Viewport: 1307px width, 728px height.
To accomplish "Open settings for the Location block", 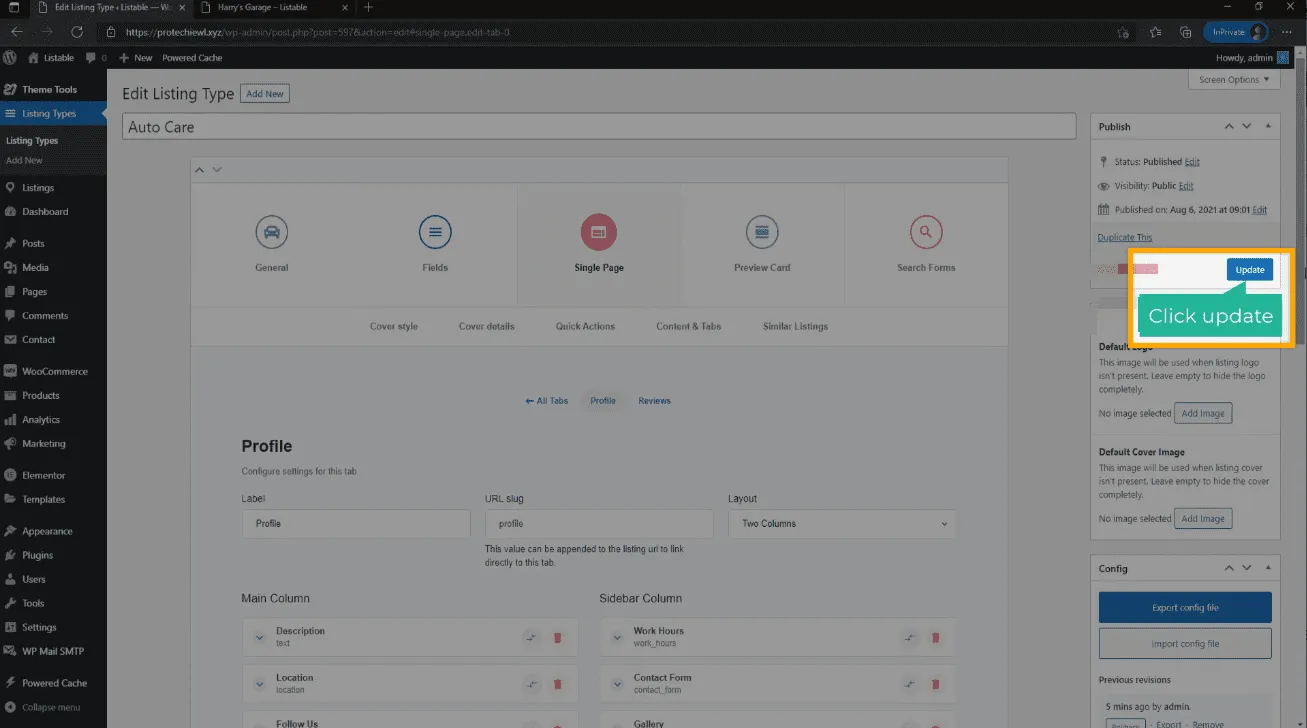I will click(532, 684).
